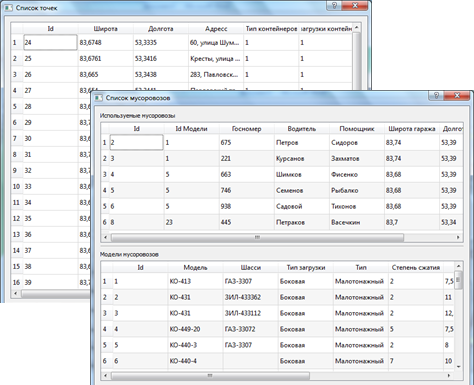The height and width of the screenshot is (385, 474).
Task: Select assistant cell Захматов
Action: (x=357, y=158)
